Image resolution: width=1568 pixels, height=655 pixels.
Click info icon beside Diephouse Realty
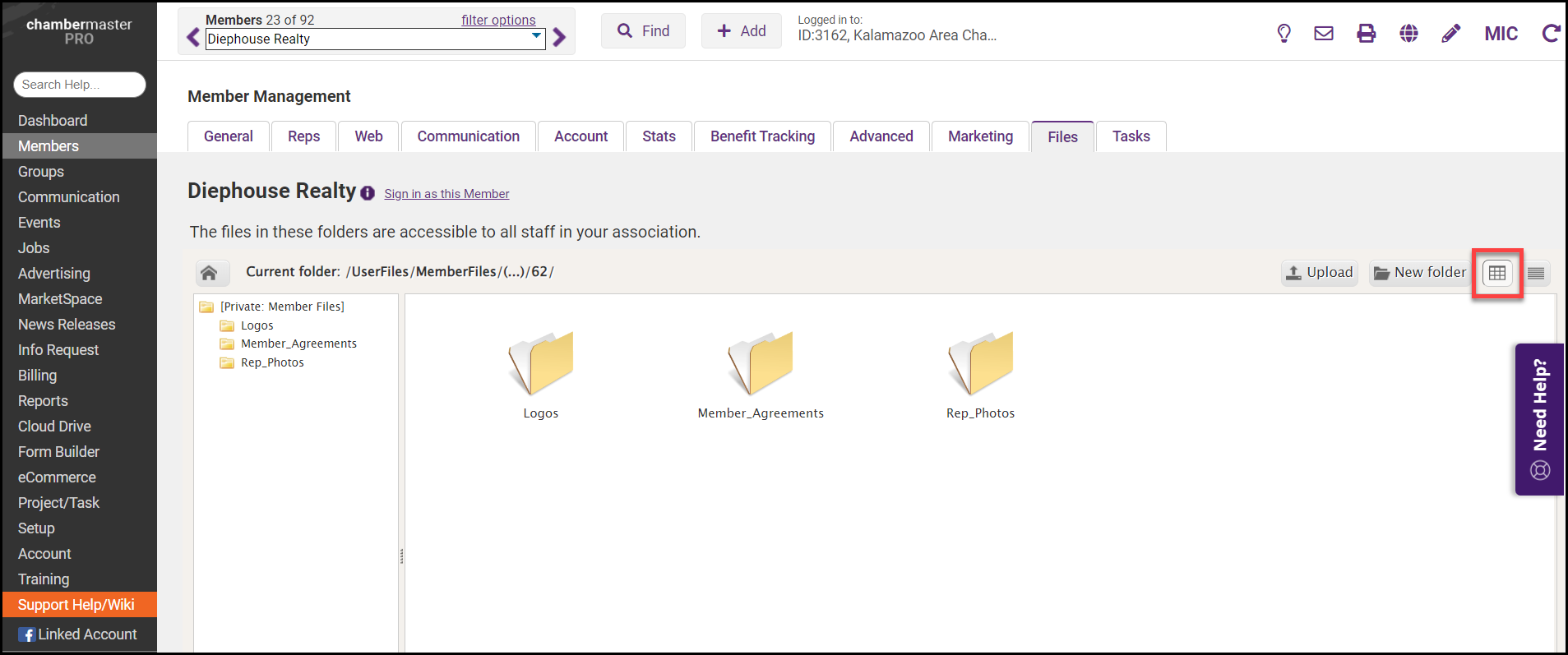pos(368,193)
